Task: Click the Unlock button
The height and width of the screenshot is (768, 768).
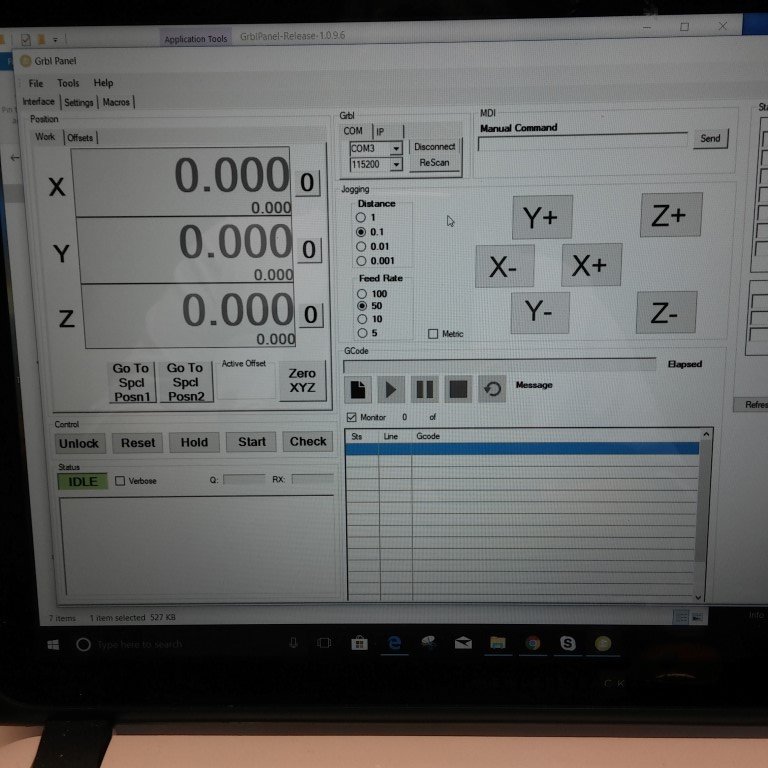Action: click(78, 442)
